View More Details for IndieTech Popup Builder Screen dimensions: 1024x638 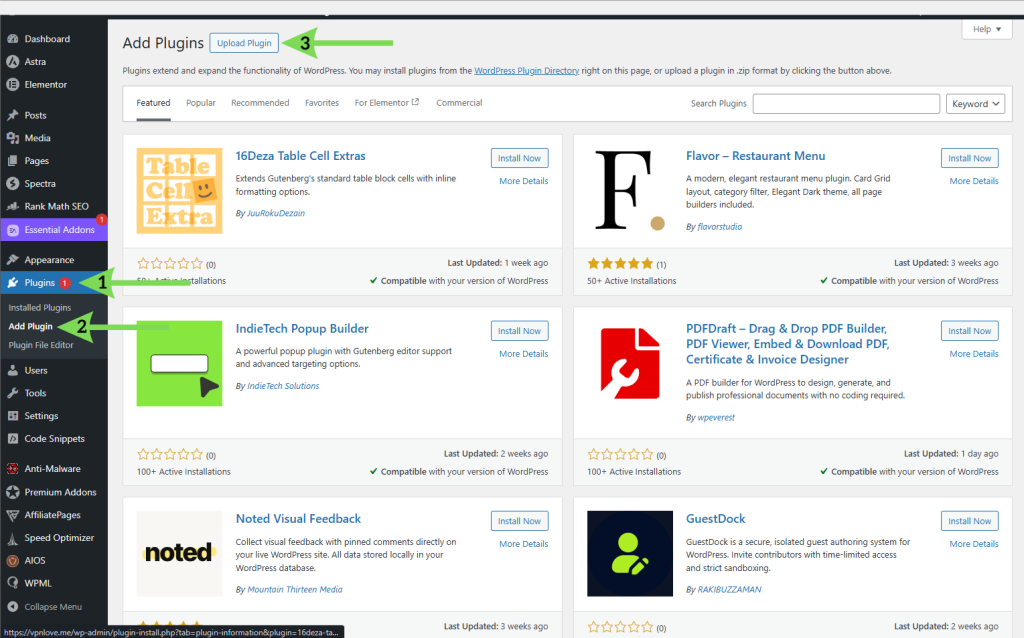coord(524,354)
